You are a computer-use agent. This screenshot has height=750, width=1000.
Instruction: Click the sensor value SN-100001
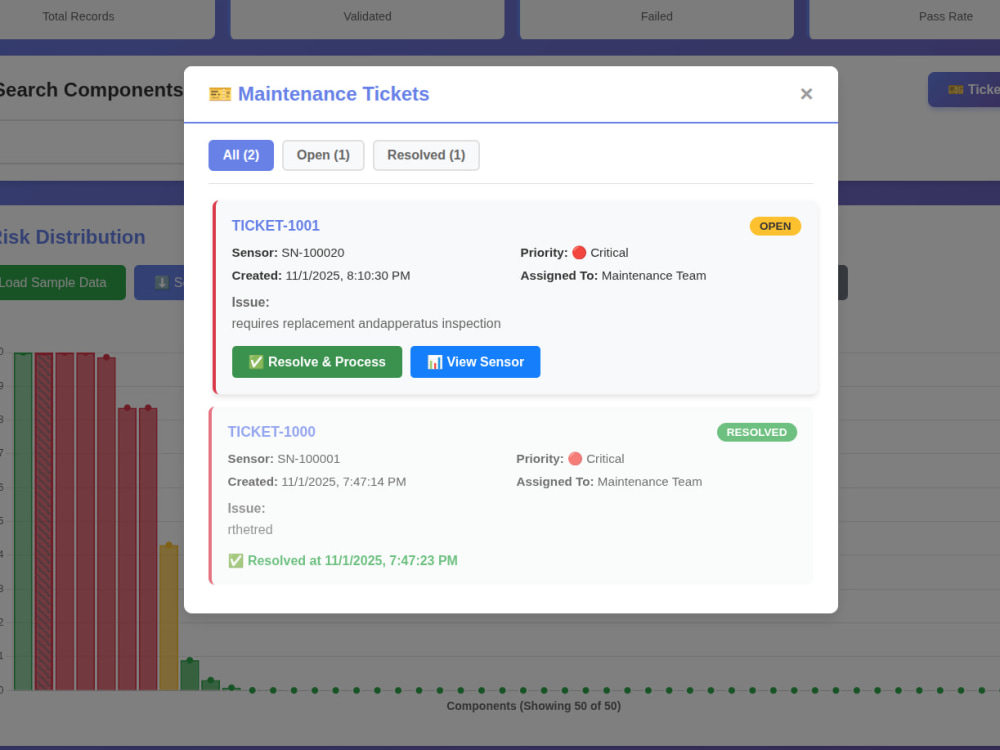pyautogui.click(x=309, y=459)
